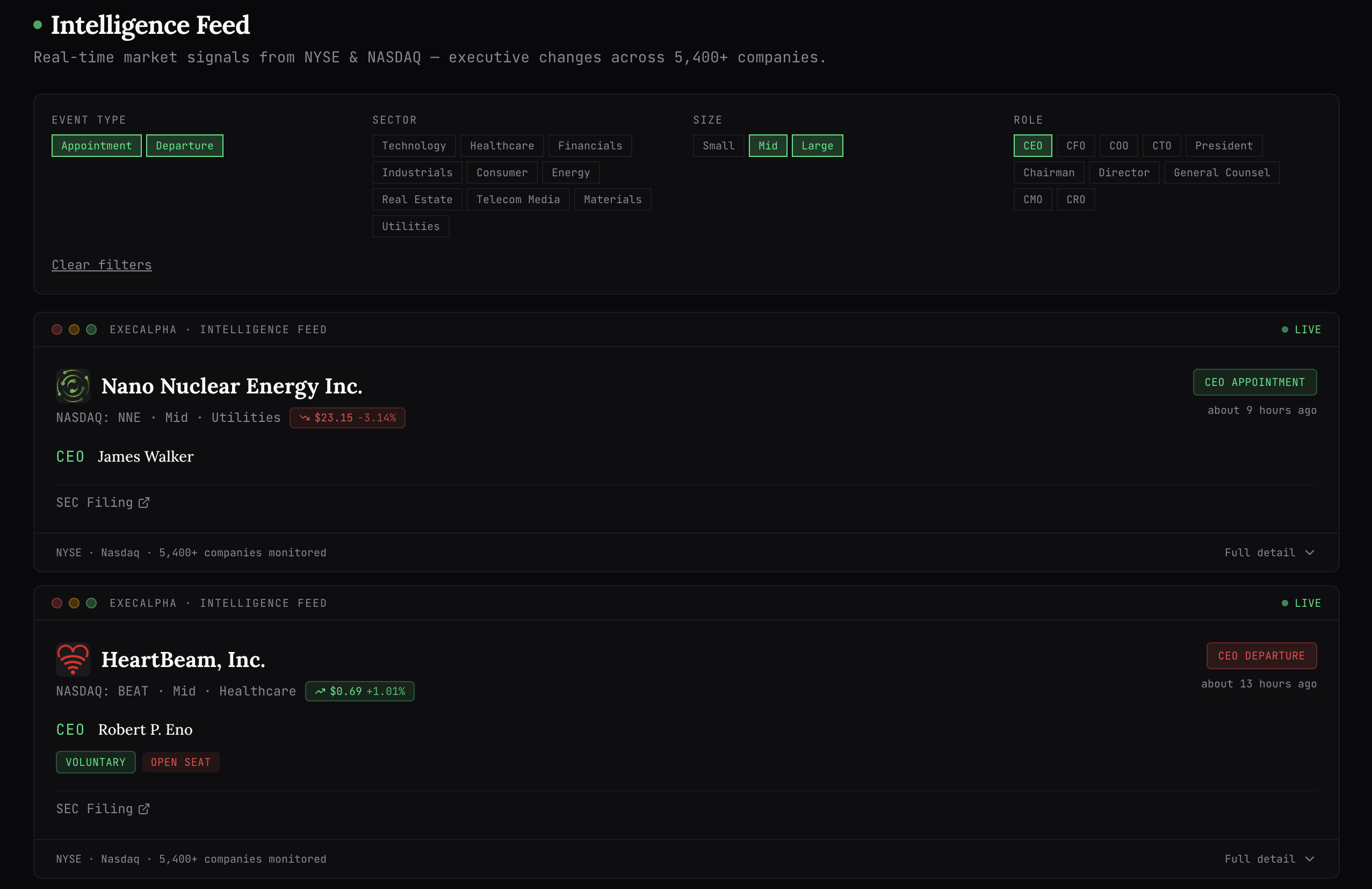Enable the President role filter
Viewport: 1372px width, 889px height.
point(1224,145)
